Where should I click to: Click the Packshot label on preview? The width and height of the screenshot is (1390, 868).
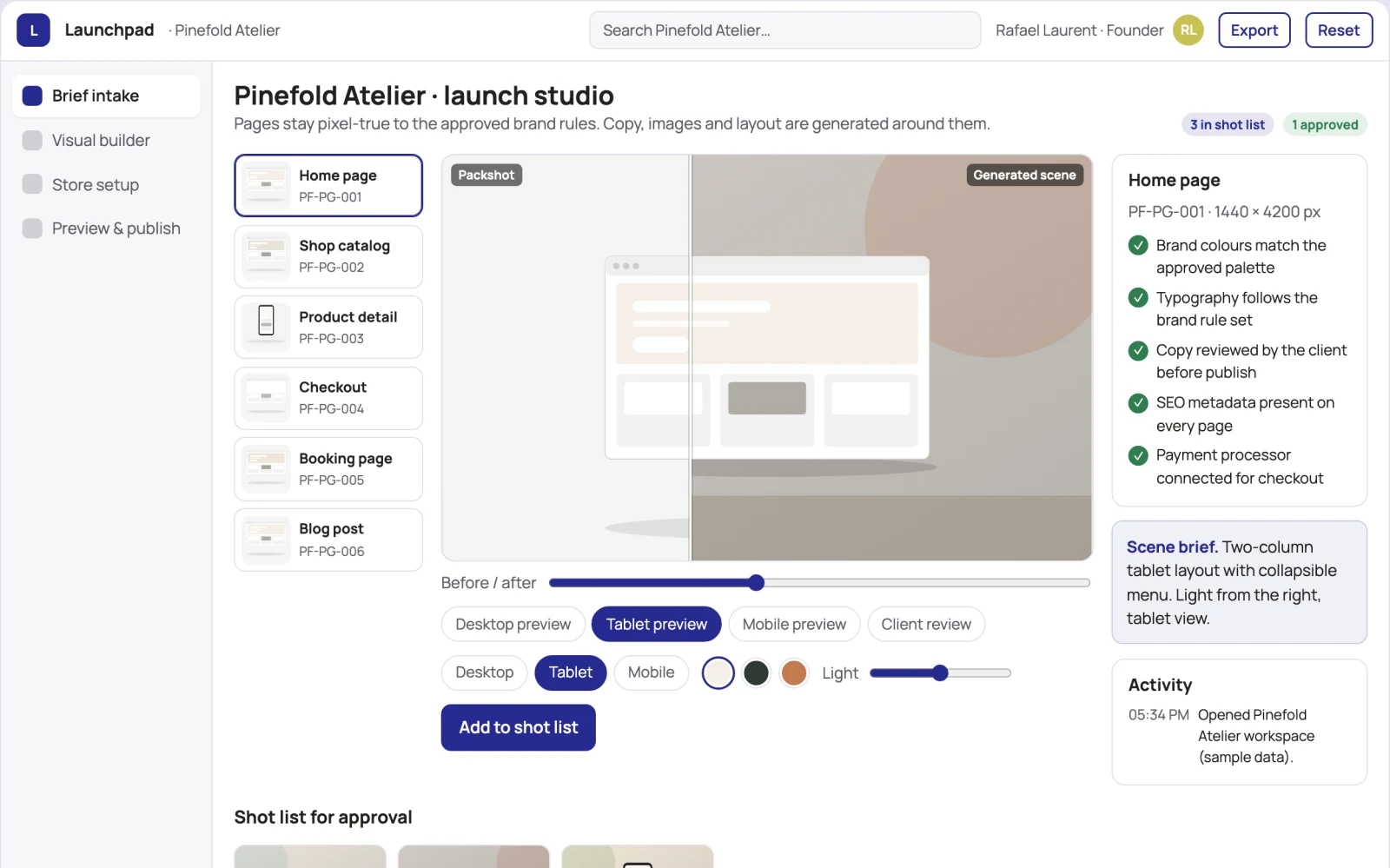(x=486, y=175)
